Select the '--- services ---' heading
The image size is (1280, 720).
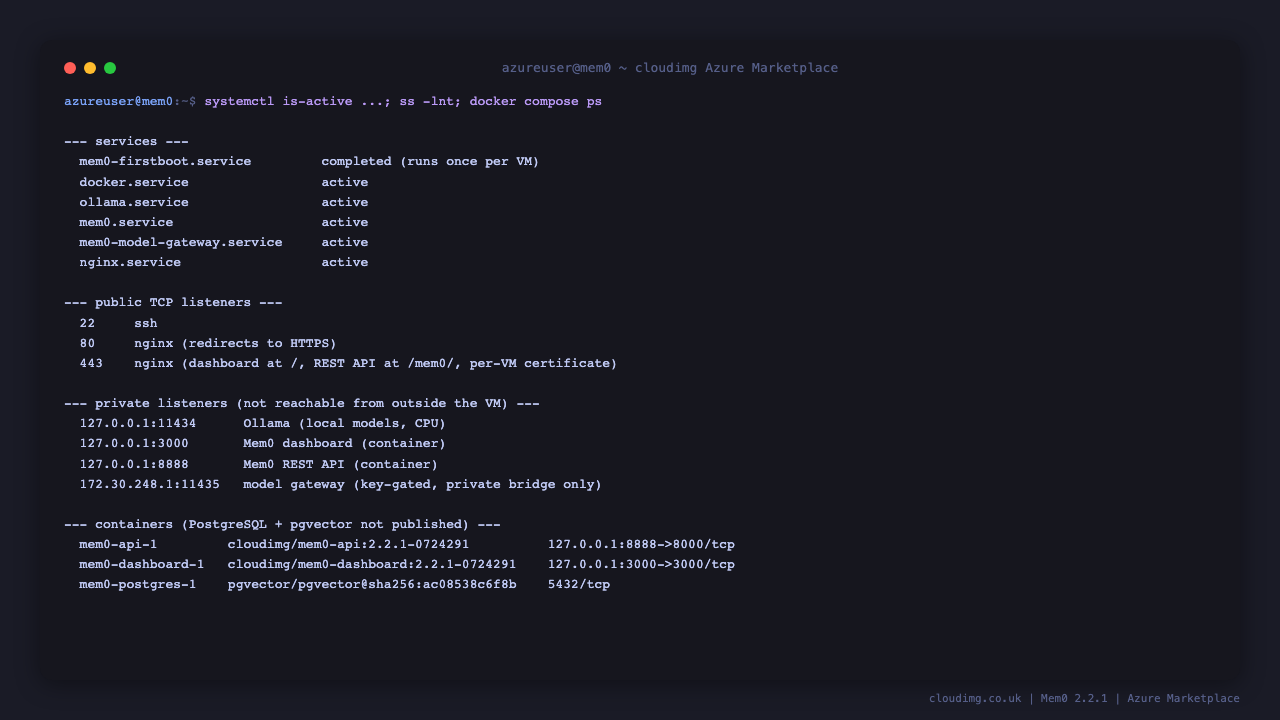coord(126,142)
